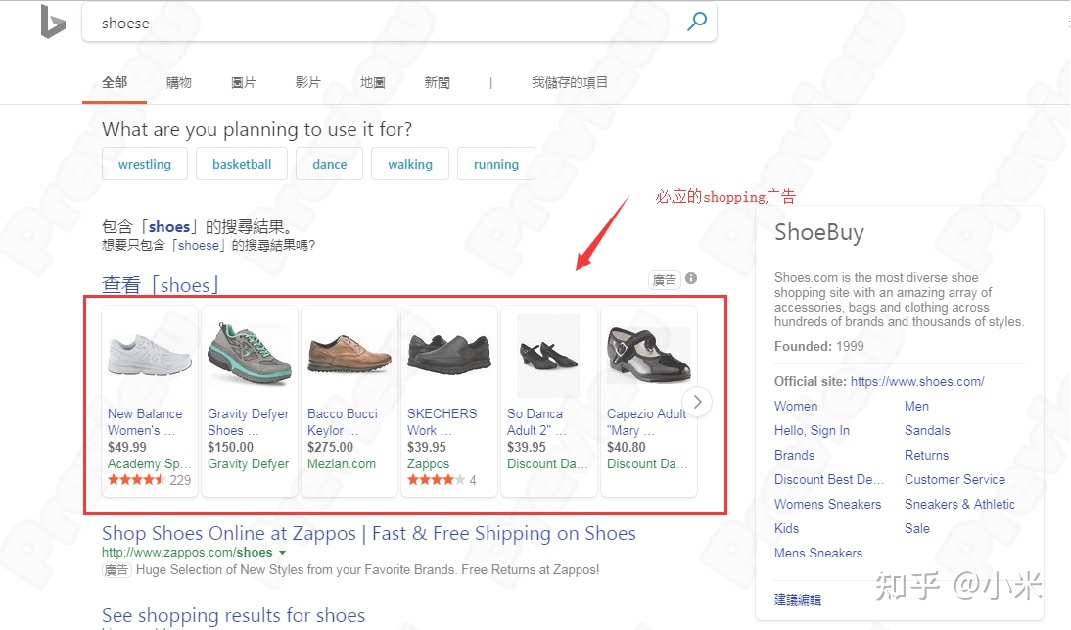Click the ShoeBuy panel title
Viewport: 1071px width, 630px height.
(819, 232)
